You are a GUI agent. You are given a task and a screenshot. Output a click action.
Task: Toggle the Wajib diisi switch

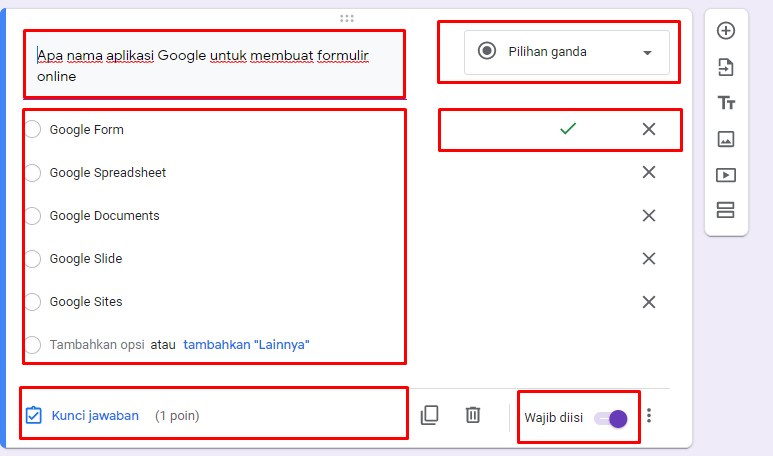tap(611, 418)
